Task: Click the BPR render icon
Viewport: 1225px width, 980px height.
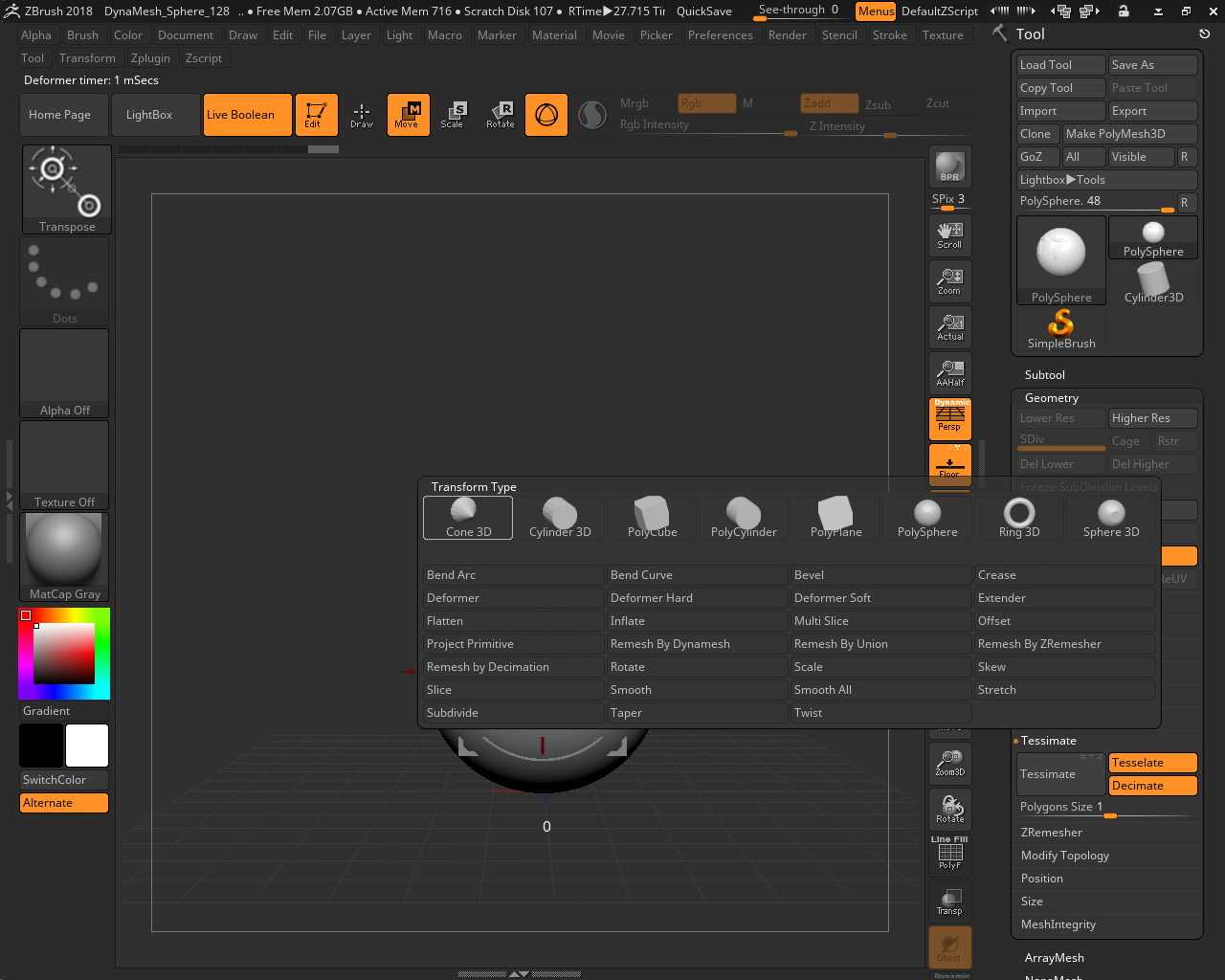Action: click(949, 167)
